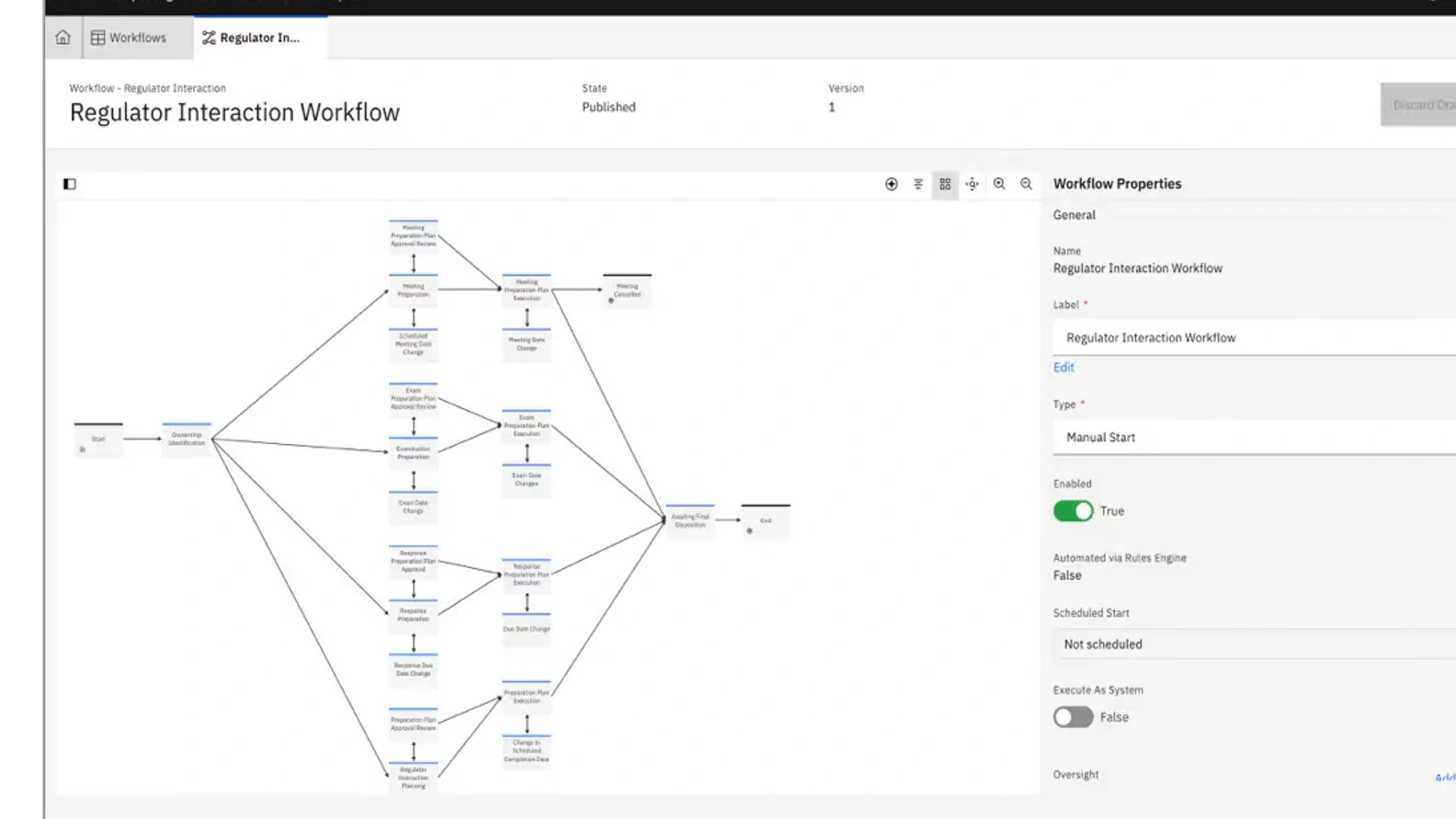Select the grid layout icon
The height and width of the screenshot is (819, 1456).
click(x=945, y=184)
